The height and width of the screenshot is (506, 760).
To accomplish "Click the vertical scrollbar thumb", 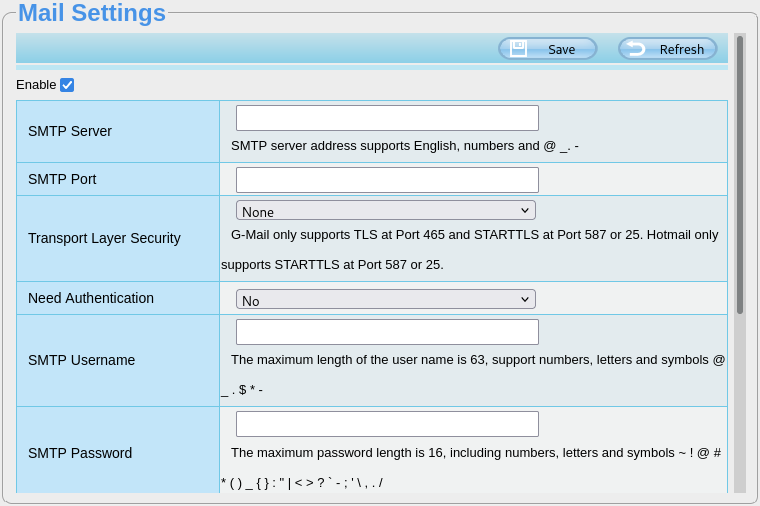I will click(740, 174).
